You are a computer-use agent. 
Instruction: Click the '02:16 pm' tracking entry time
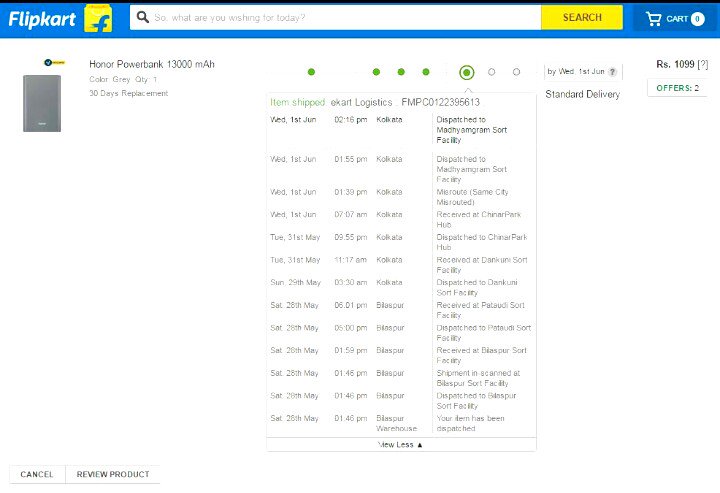click(x=351, y=120)
